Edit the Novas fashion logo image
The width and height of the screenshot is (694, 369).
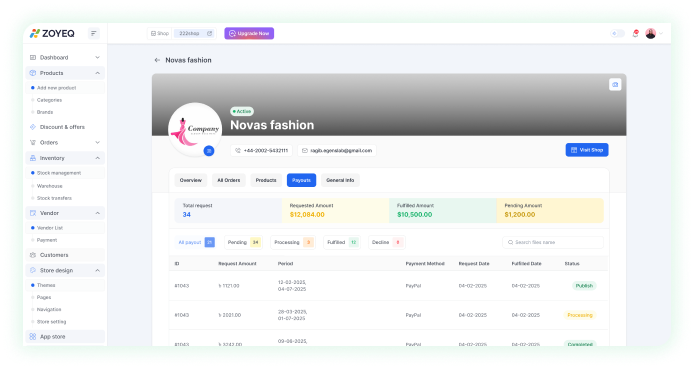point(209,151)
